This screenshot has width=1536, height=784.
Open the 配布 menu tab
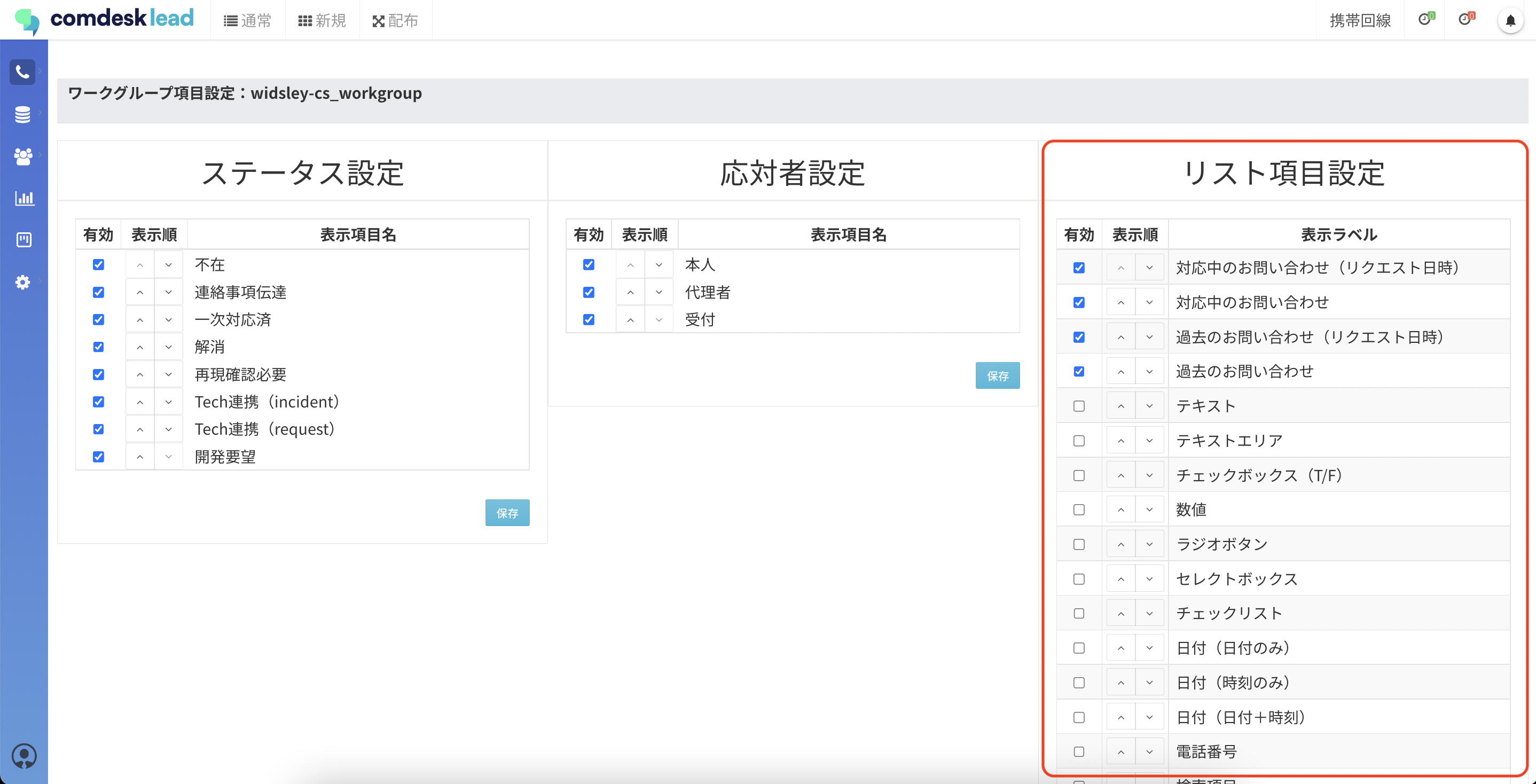395,21
